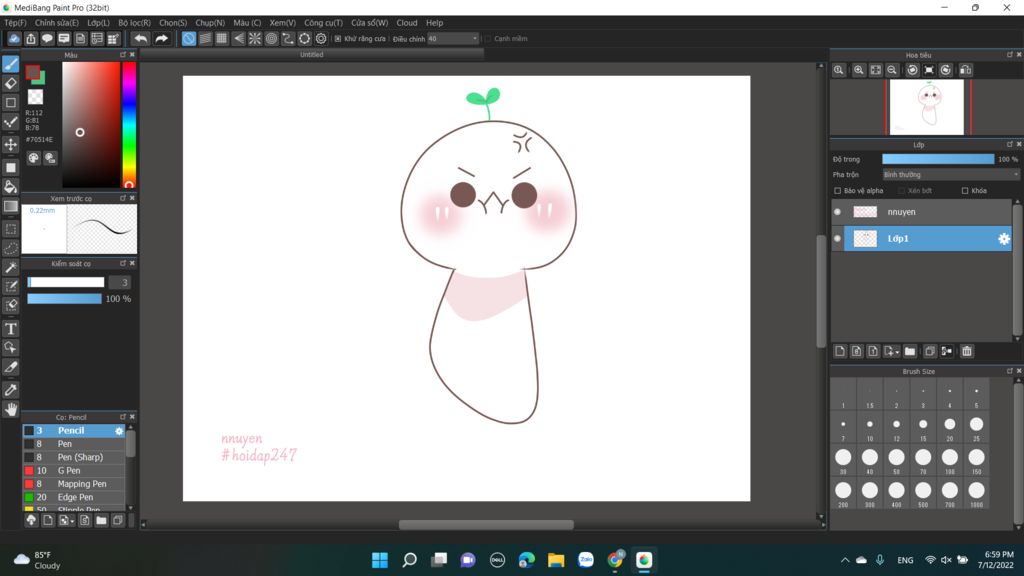
Task: Duplicate the selected layer
Action: coord(930,351)
